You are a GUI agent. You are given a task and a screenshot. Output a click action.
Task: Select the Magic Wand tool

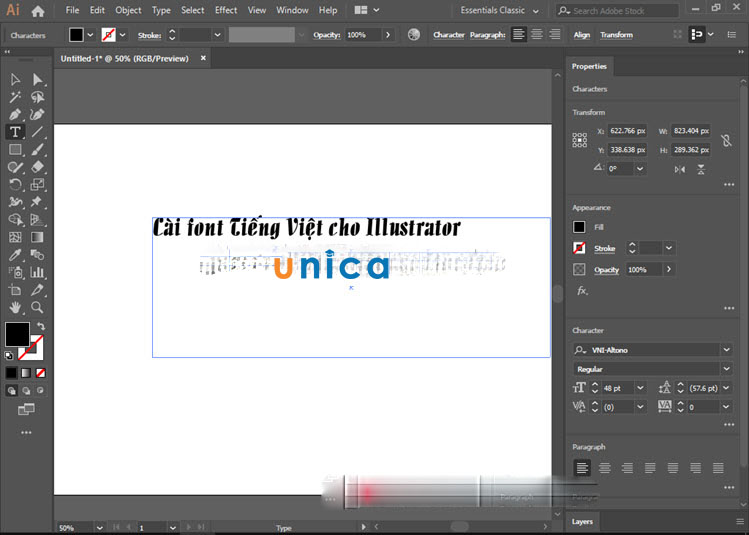15,98
